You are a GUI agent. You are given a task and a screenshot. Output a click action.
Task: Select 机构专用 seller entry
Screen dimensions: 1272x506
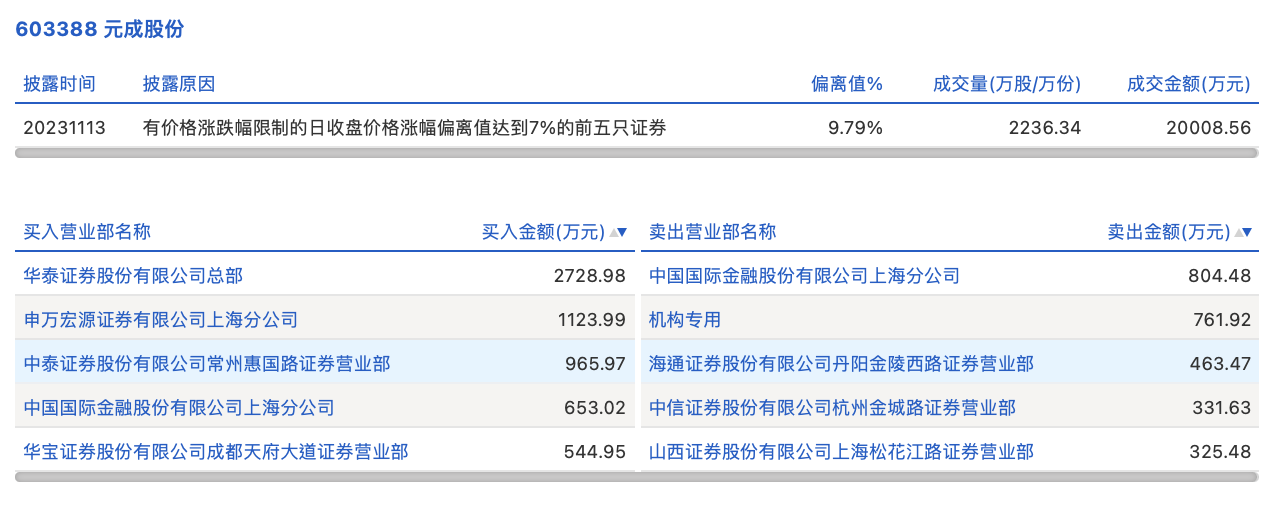click(685, 320)
